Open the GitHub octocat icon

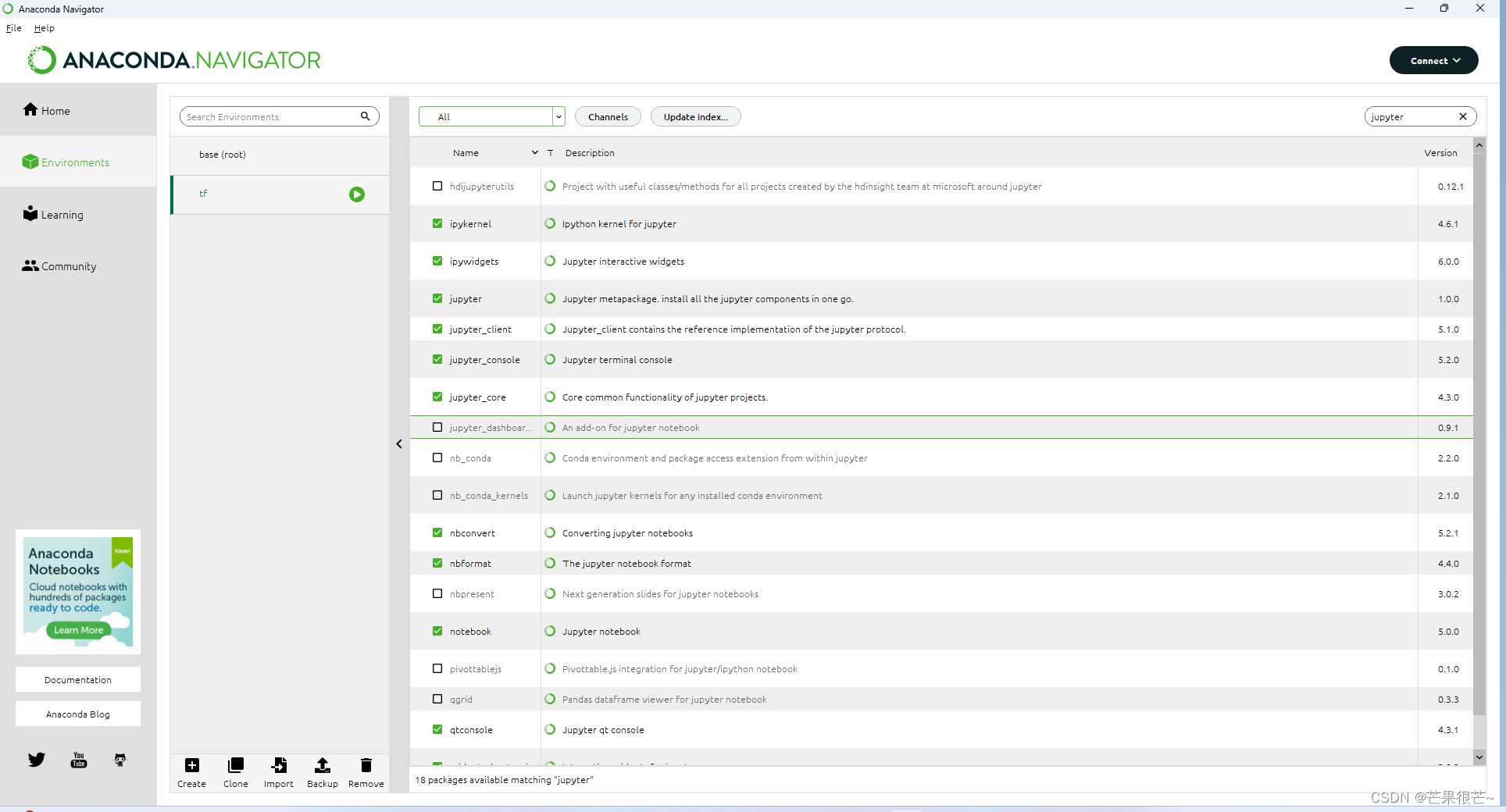coord(120,760)
